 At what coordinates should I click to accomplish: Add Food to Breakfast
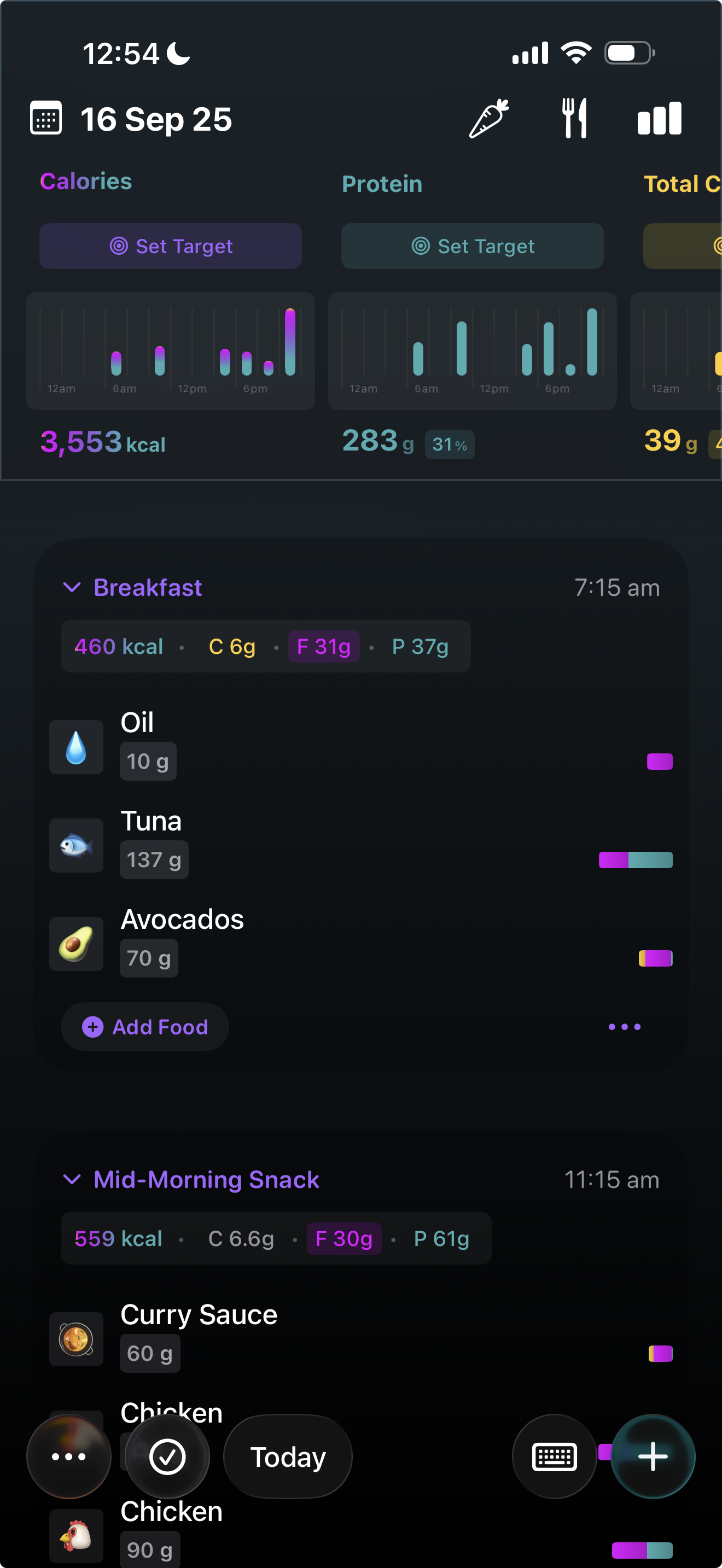point(145,1027)
